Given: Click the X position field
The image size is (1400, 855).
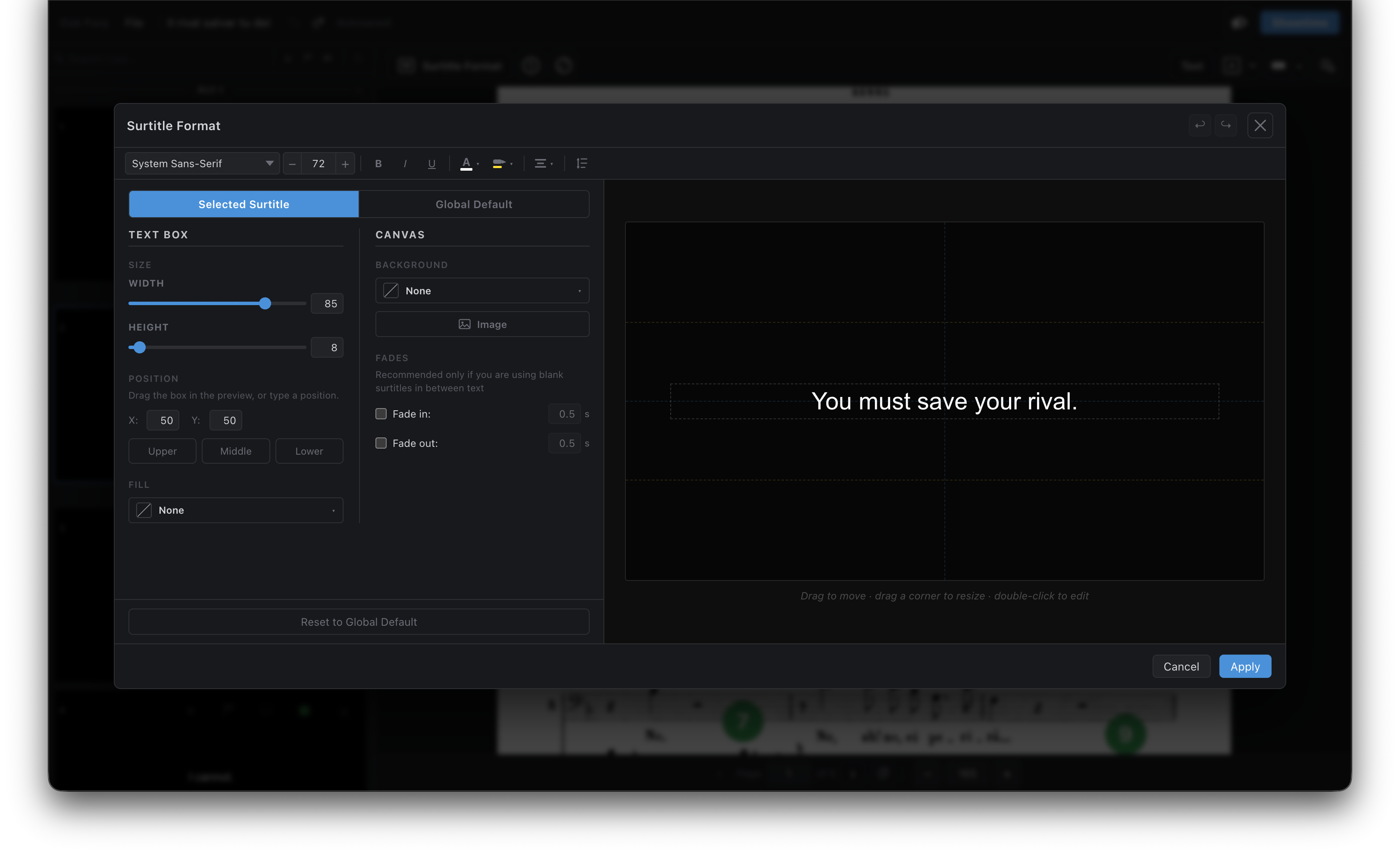Looking at the screenshot, I should [x=163, y=421].
